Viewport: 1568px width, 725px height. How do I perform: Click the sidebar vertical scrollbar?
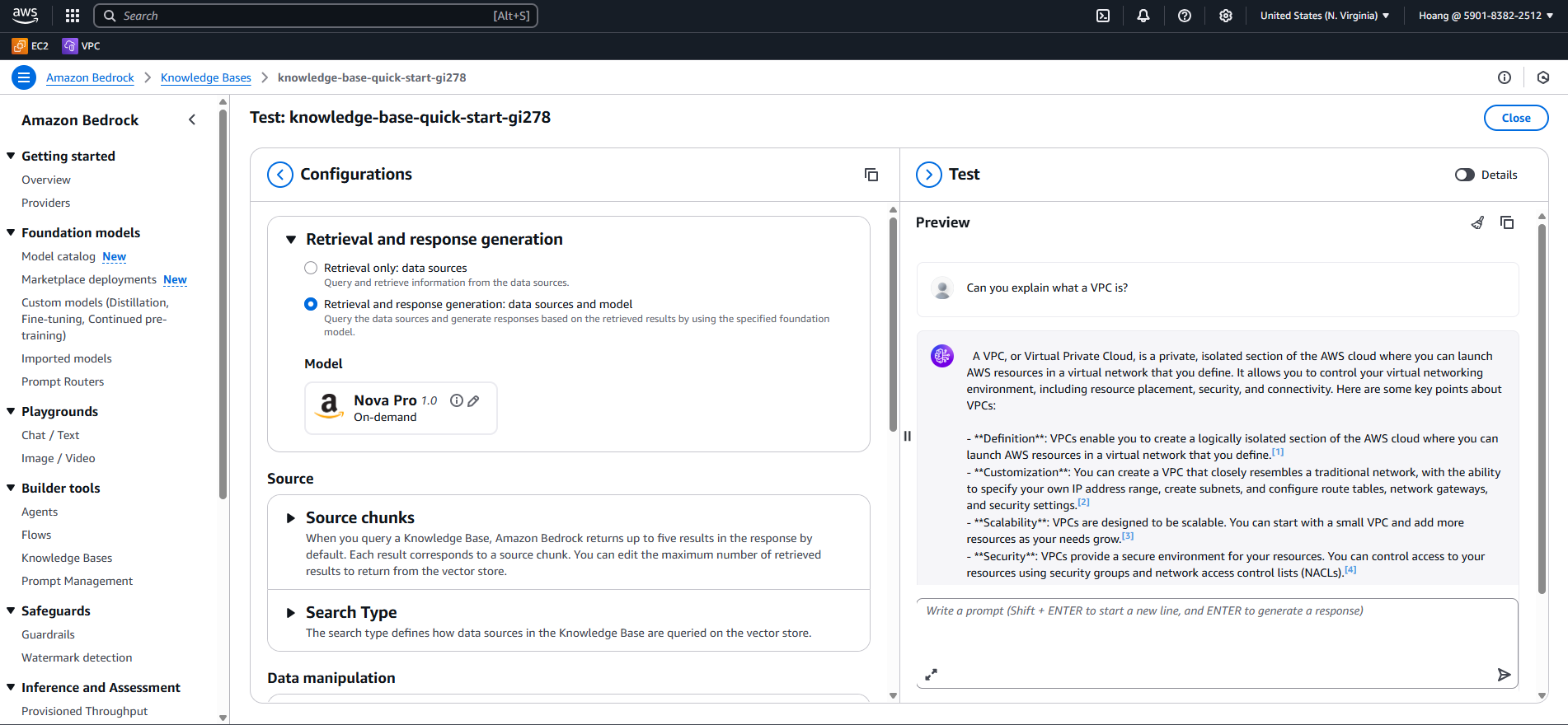click(x=223, y=305)
